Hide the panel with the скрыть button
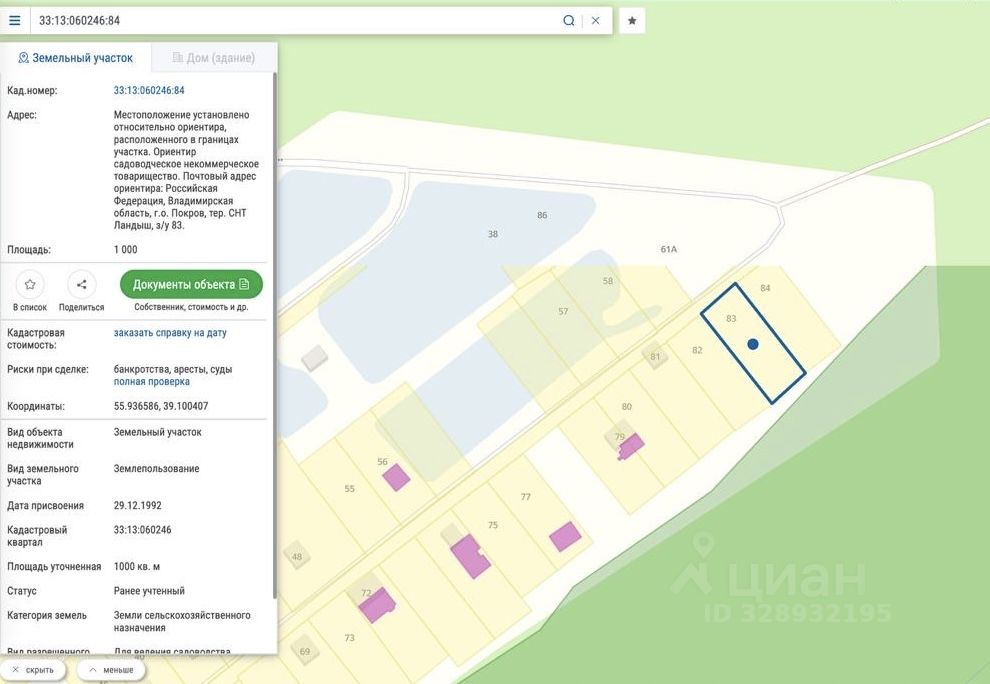This screenshot has width=990, height=684. coord(33,670)
